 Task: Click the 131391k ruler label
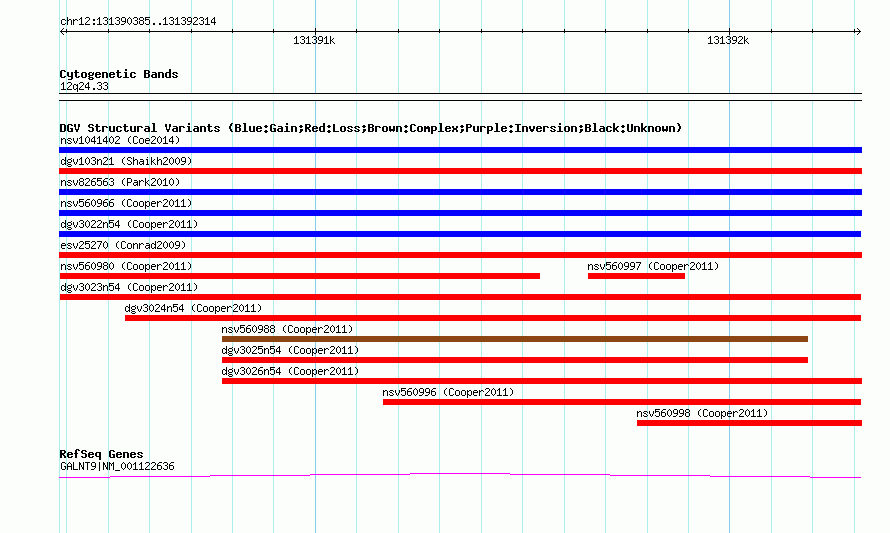[314, 41]
